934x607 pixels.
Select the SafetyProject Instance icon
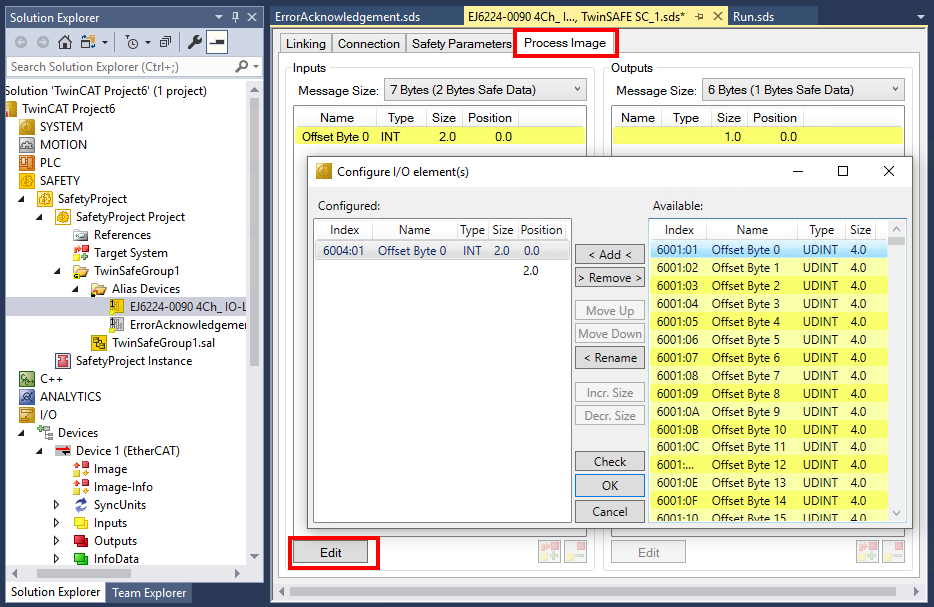pyautogui.click(x=63, y=361)
